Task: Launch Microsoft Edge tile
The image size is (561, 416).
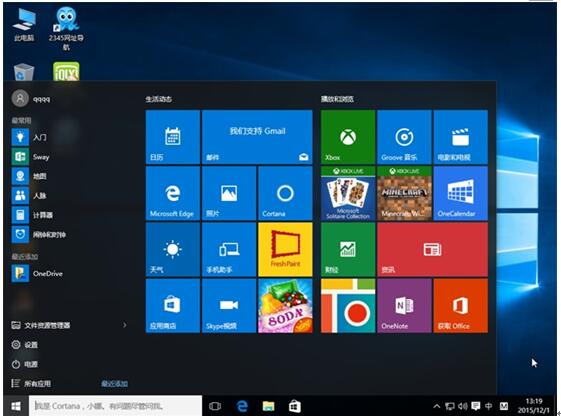Action: pyautogui.click(x=173, y=193)
